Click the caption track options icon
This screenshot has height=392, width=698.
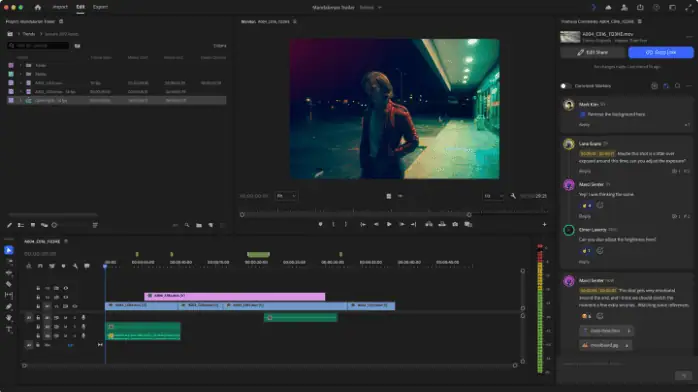(87, 266)
